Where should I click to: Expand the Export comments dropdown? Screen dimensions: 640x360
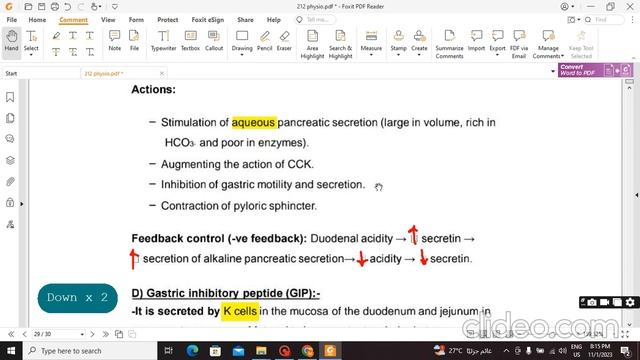tap(497, 55)
